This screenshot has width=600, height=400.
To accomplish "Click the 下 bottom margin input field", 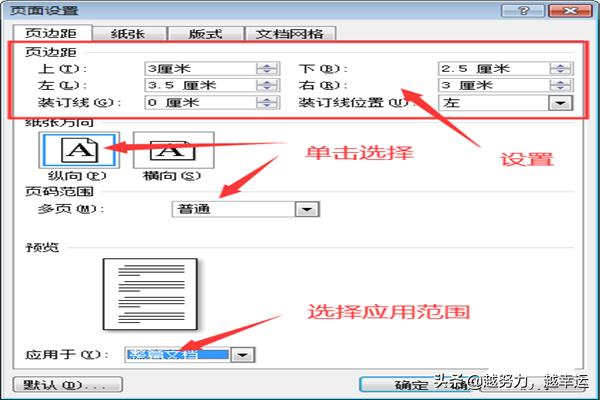I will (493, 69).
